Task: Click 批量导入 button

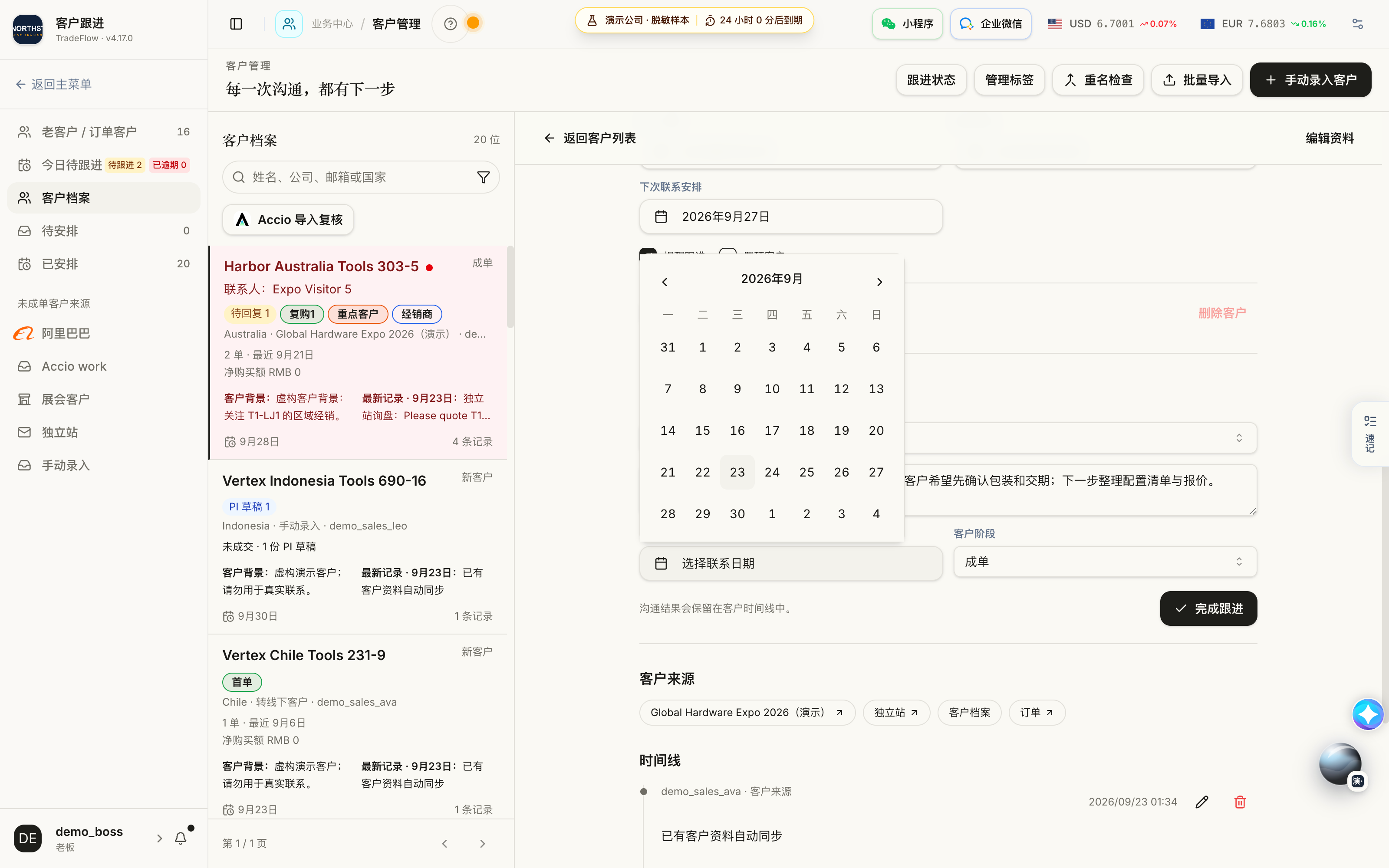Action: point(1197,80)
